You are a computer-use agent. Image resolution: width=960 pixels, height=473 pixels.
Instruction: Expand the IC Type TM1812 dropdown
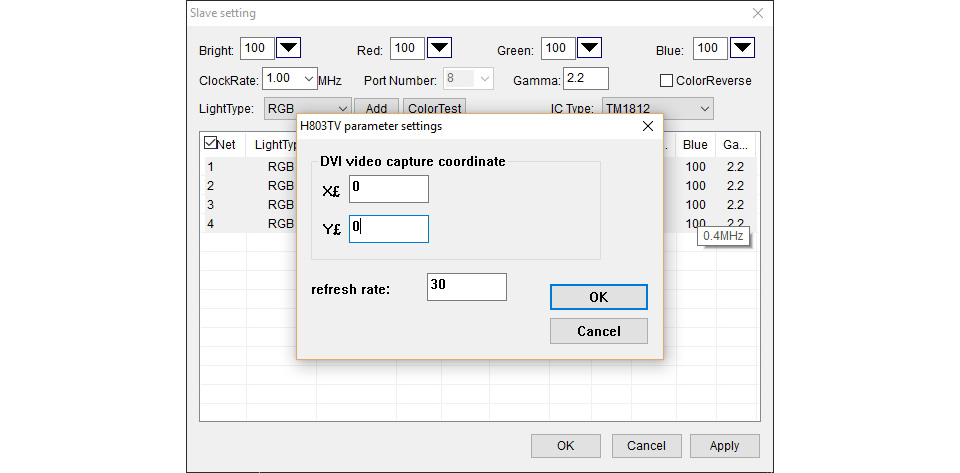tap(658, 109)
